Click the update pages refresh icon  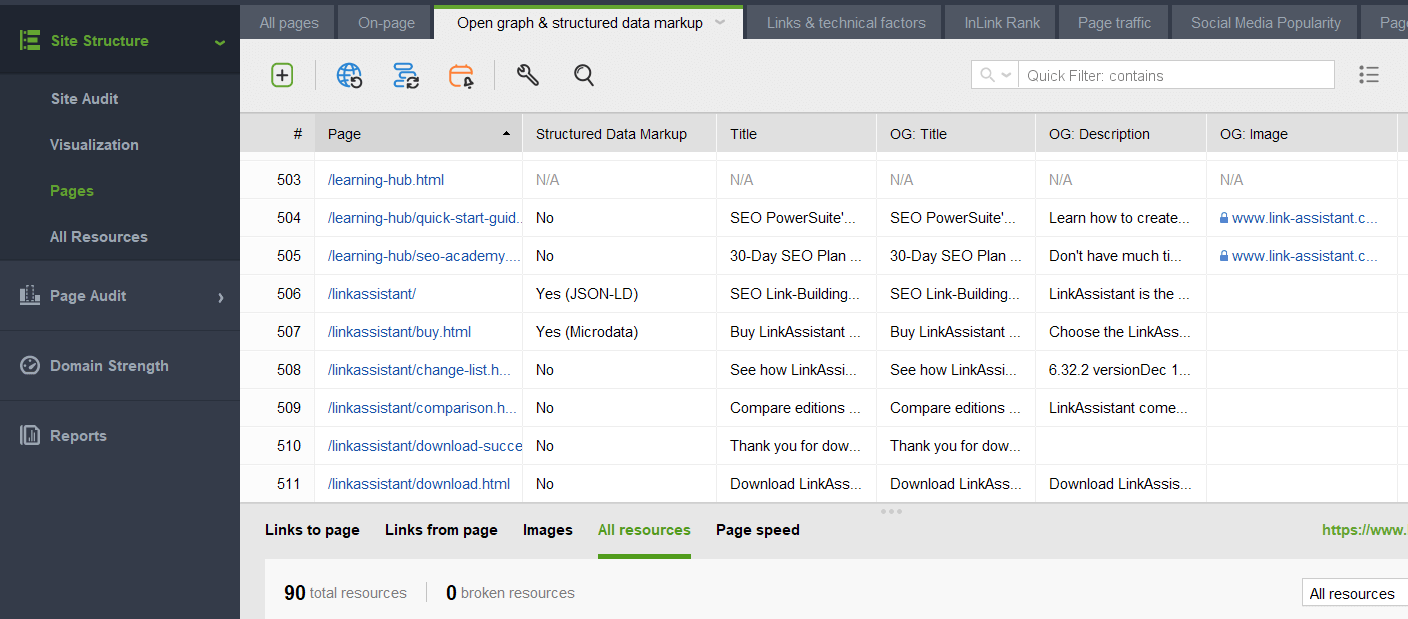[406, 75]
